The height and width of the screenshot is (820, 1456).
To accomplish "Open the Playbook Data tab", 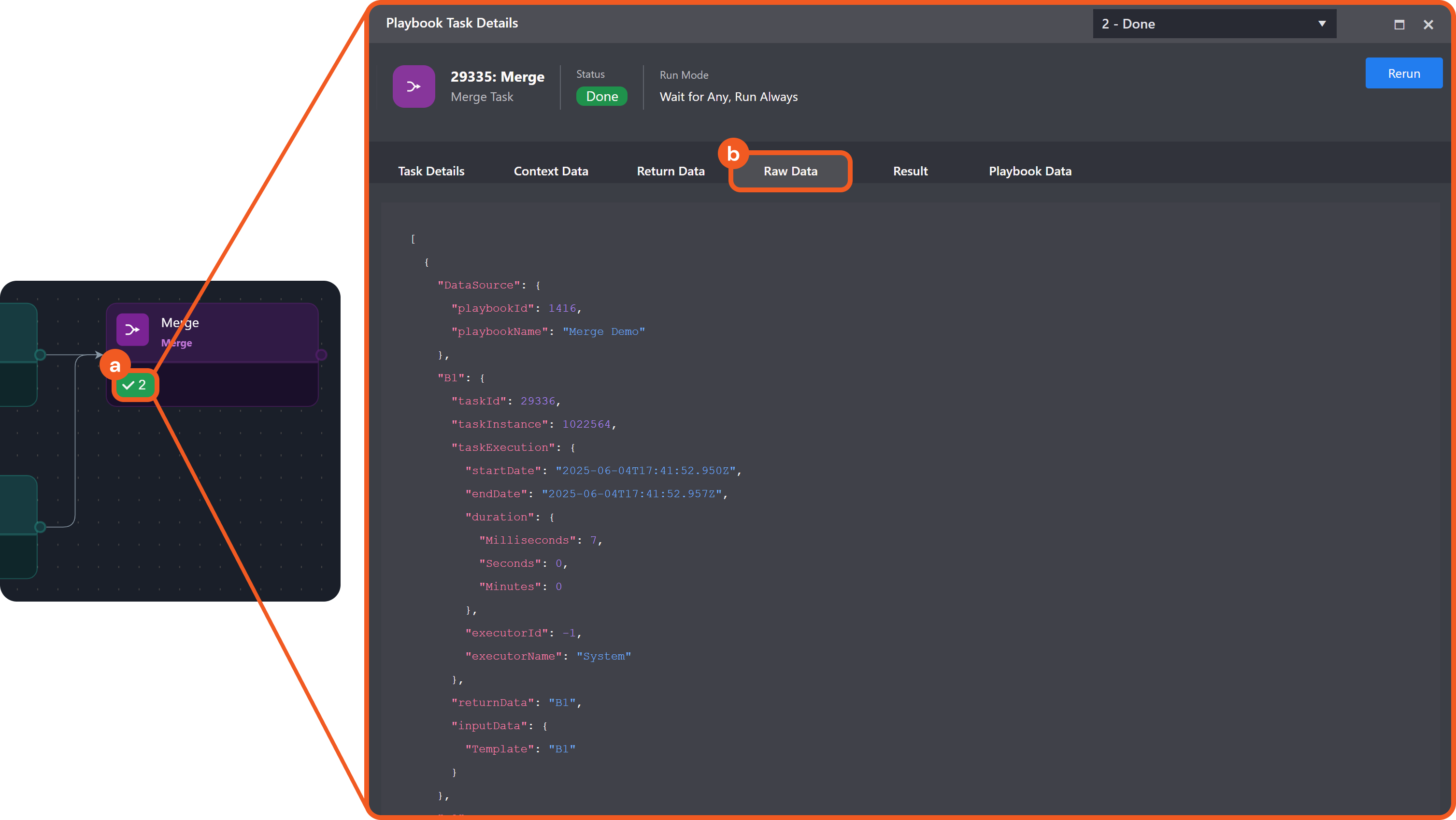I will tap(1030, 171).
